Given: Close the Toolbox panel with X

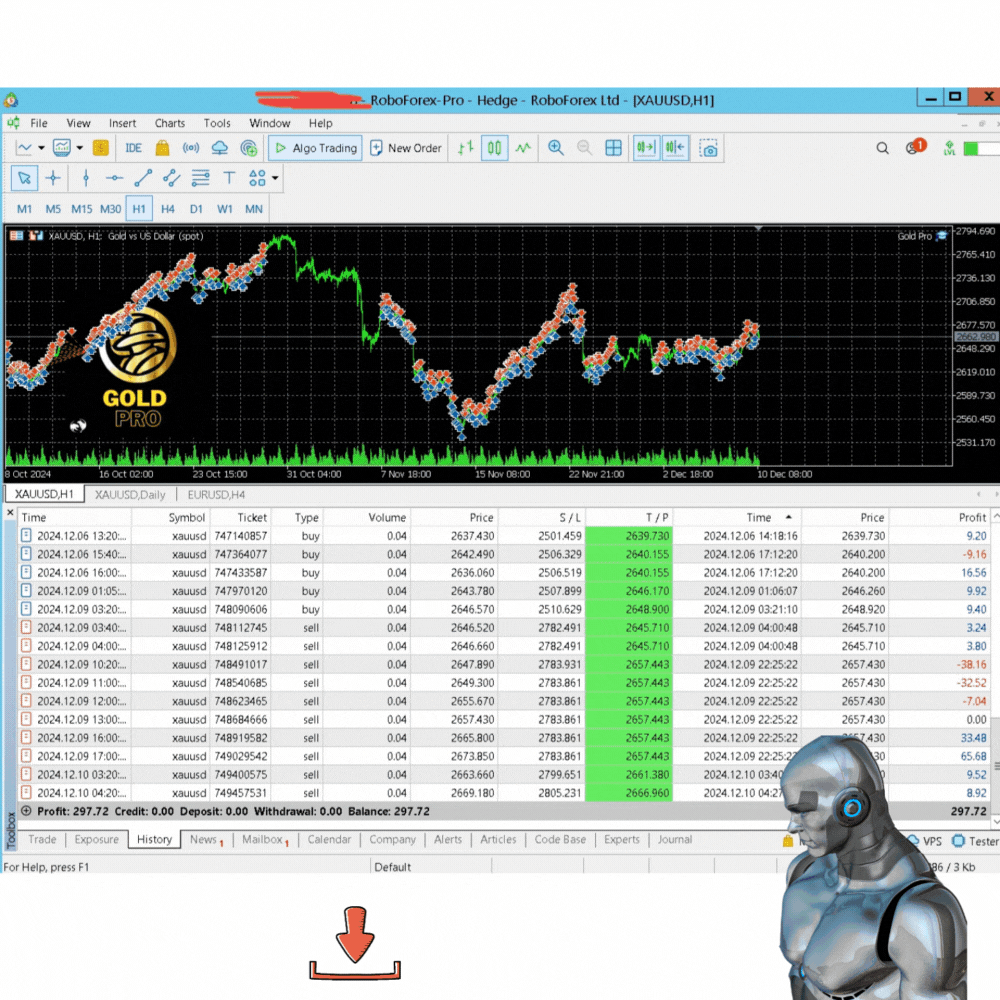Looking at the screenshot, I should tap(10, 512).
